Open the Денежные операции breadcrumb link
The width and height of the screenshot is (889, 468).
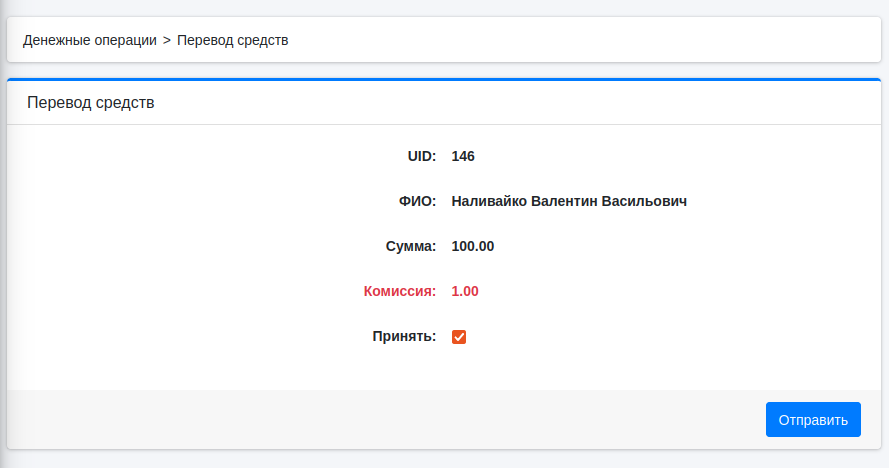[x=90, y=40]
